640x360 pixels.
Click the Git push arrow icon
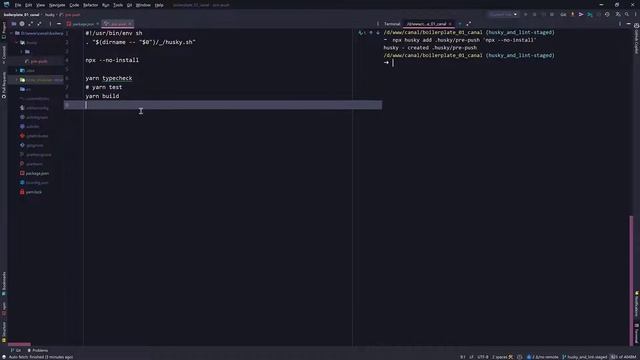pos(590,14)
